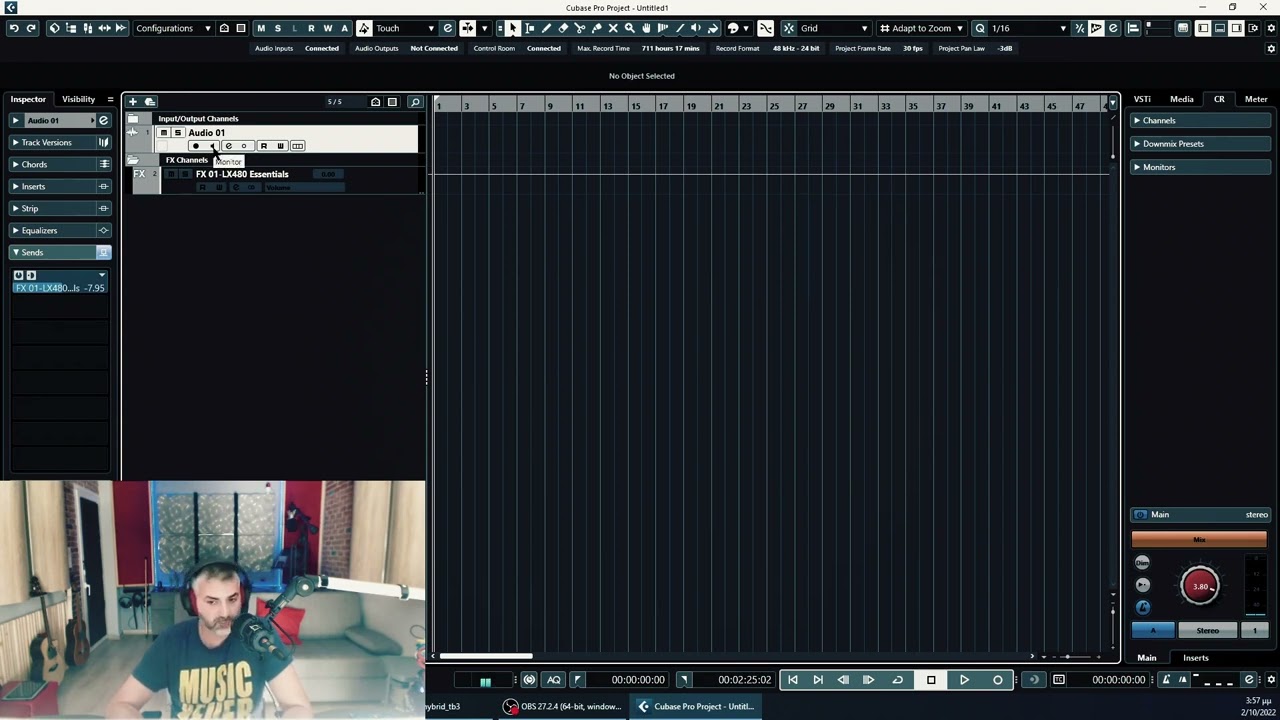Select the Object Selection arrow tool
Image resolution: width=1280 pixels, height=720 pixels.
pos(512,28)
